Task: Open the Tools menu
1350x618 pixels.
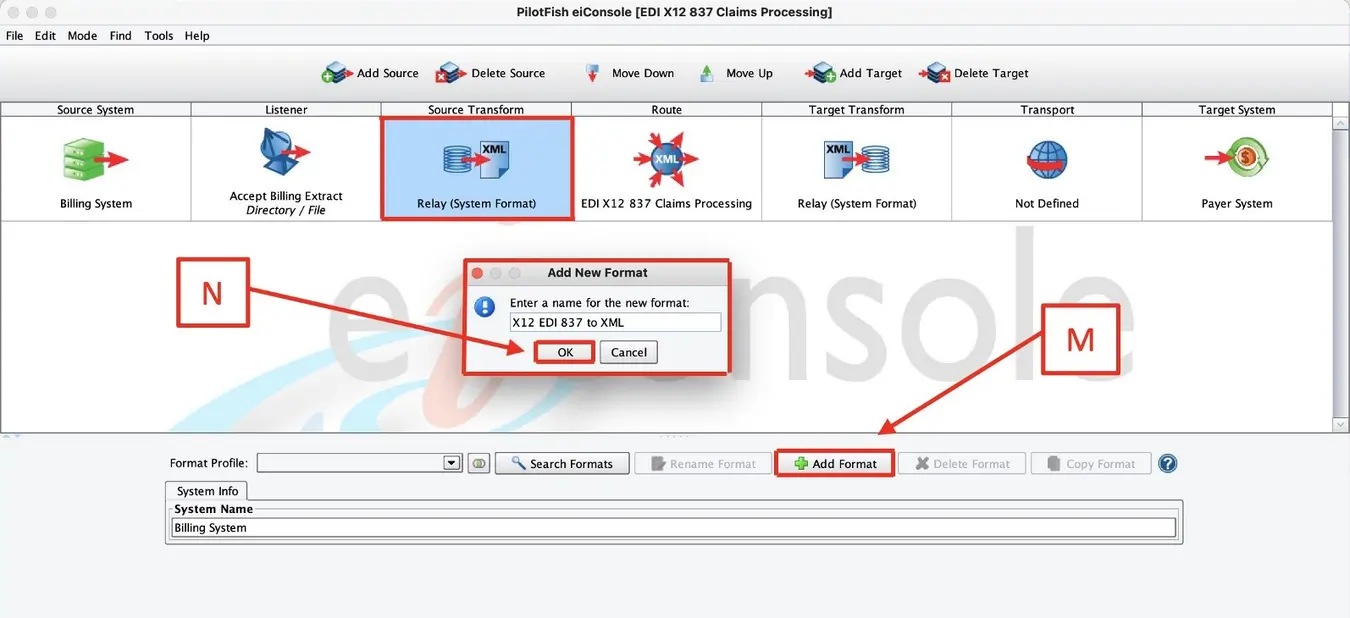Action: tap(158, 35)
